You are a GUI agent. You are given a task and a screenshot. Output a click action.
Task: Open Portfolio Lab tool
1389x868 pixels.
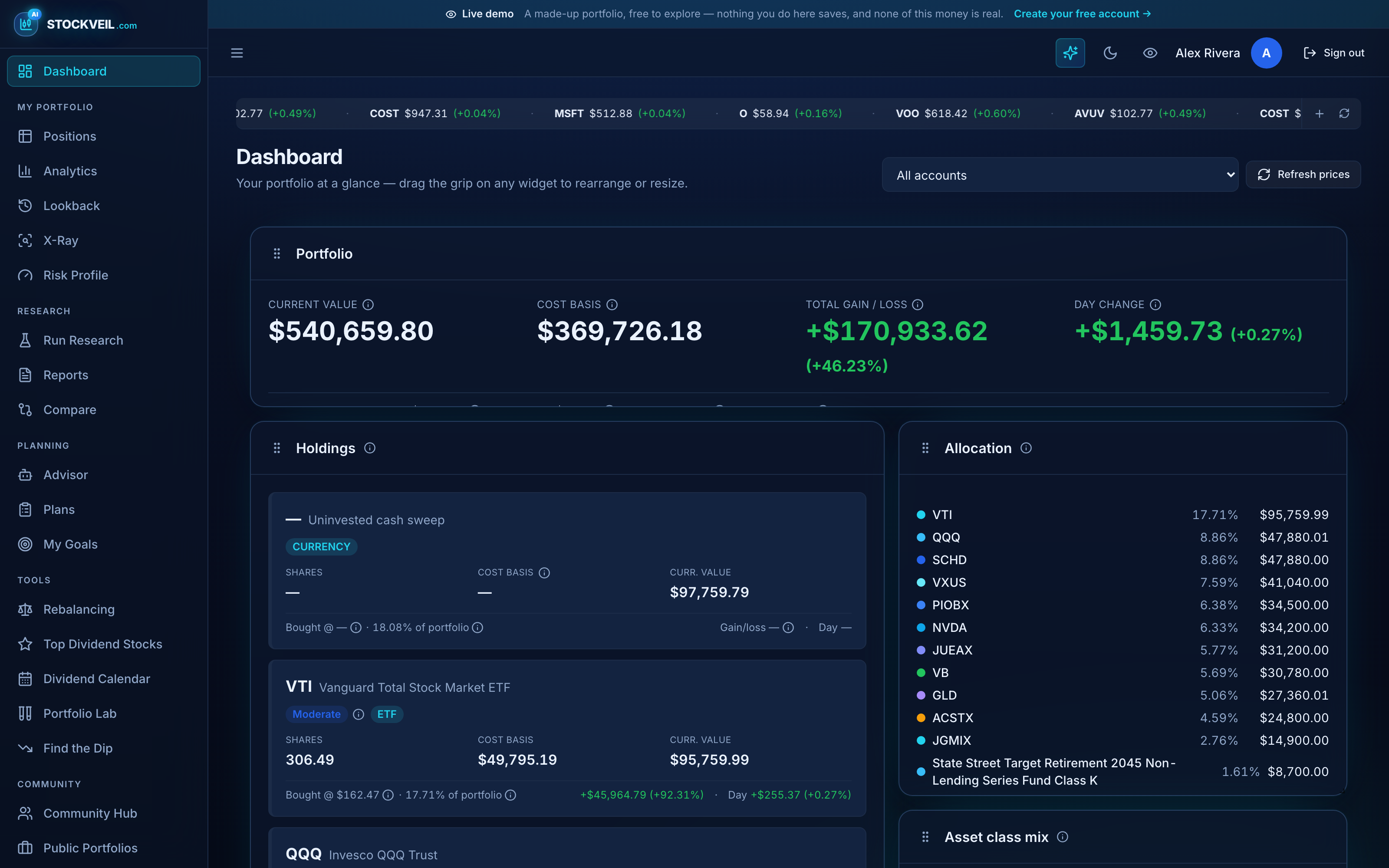[103, 713]
